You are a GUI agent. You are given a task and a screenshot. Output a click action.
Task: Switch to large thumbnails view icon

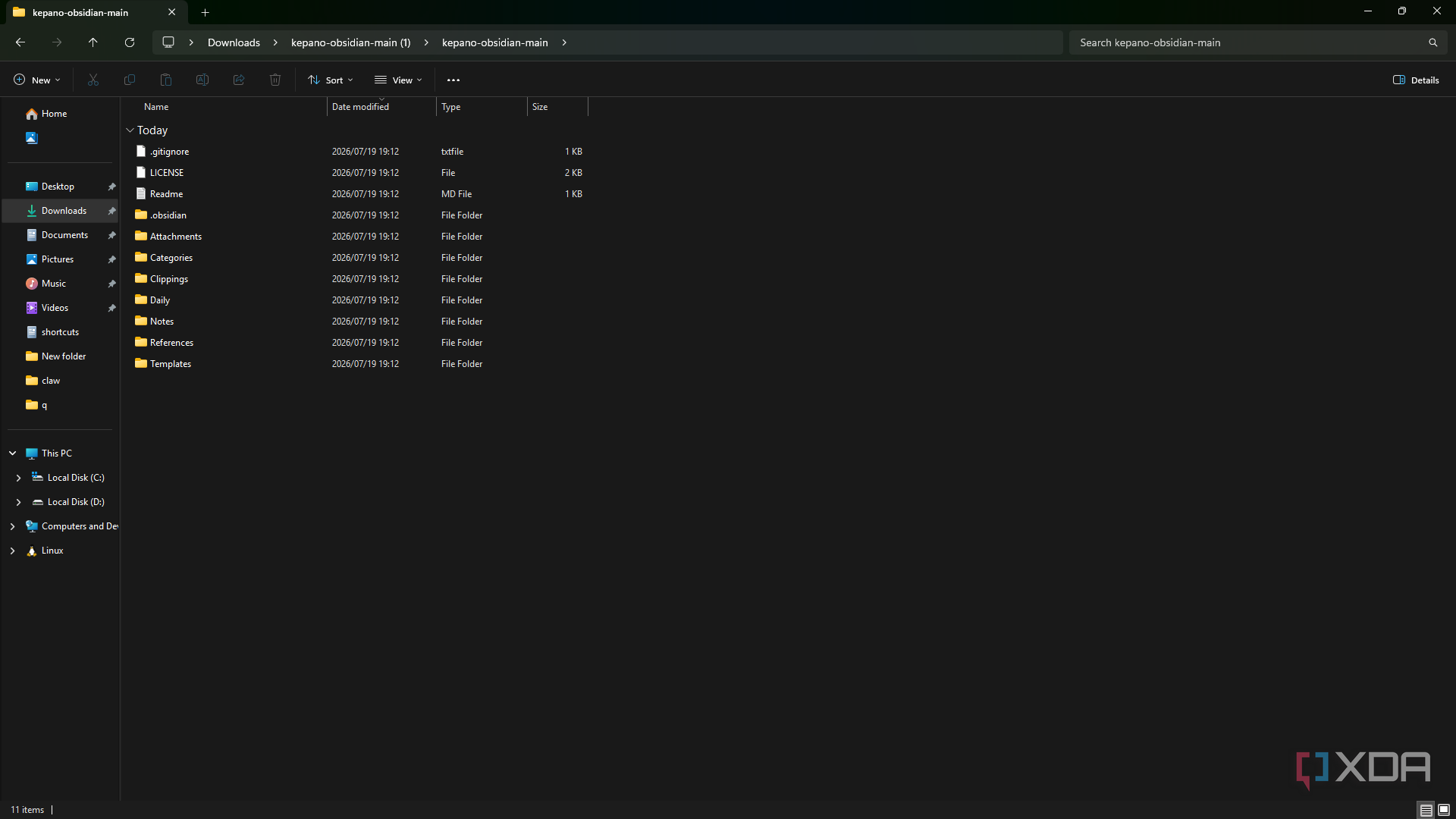pos(1444,810)
